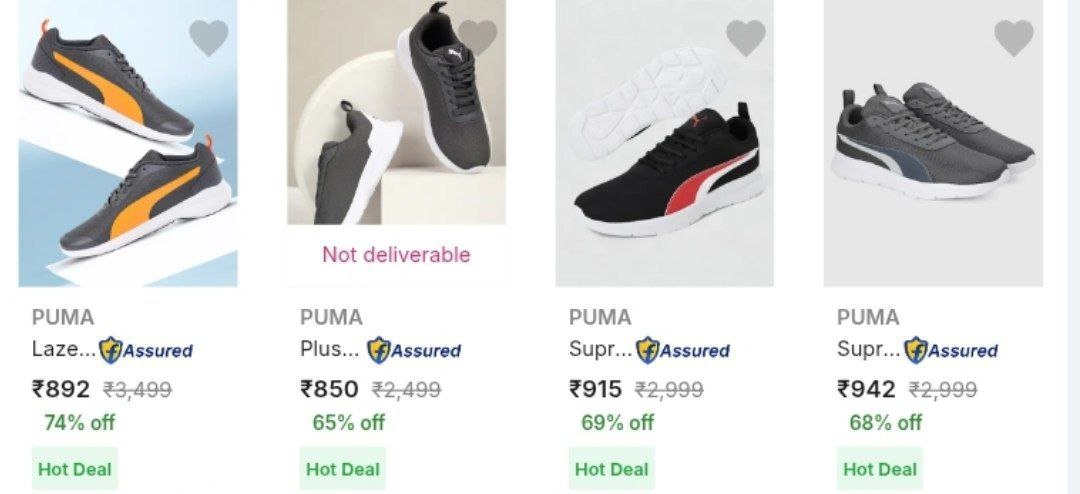This screenshot has height=494, width=1080.
Task: View the black and red shoe photo
Action: [664, 150]
